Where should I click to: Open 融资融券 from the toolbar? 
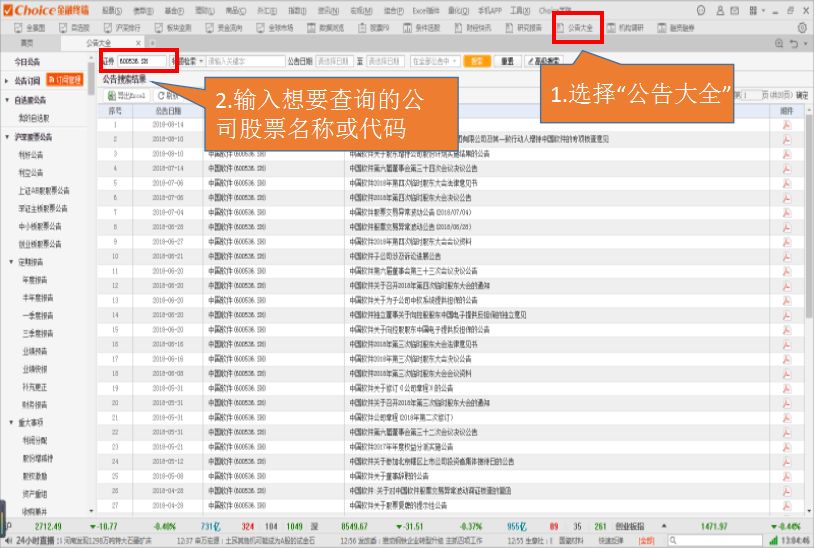tap(676, 28)
